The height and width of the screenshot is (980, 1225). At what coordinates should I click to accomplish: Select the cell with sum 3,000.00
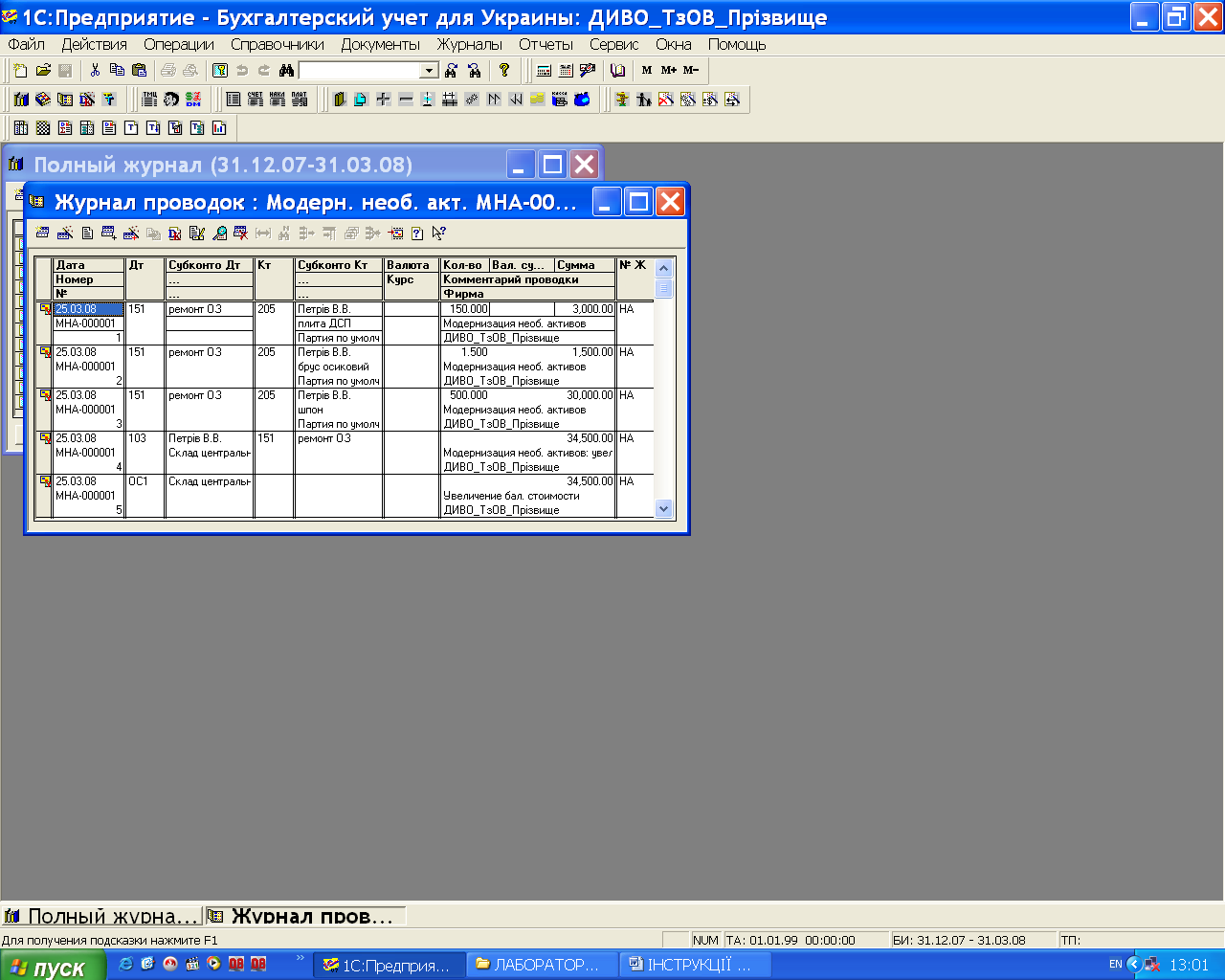tap(585, 309)
